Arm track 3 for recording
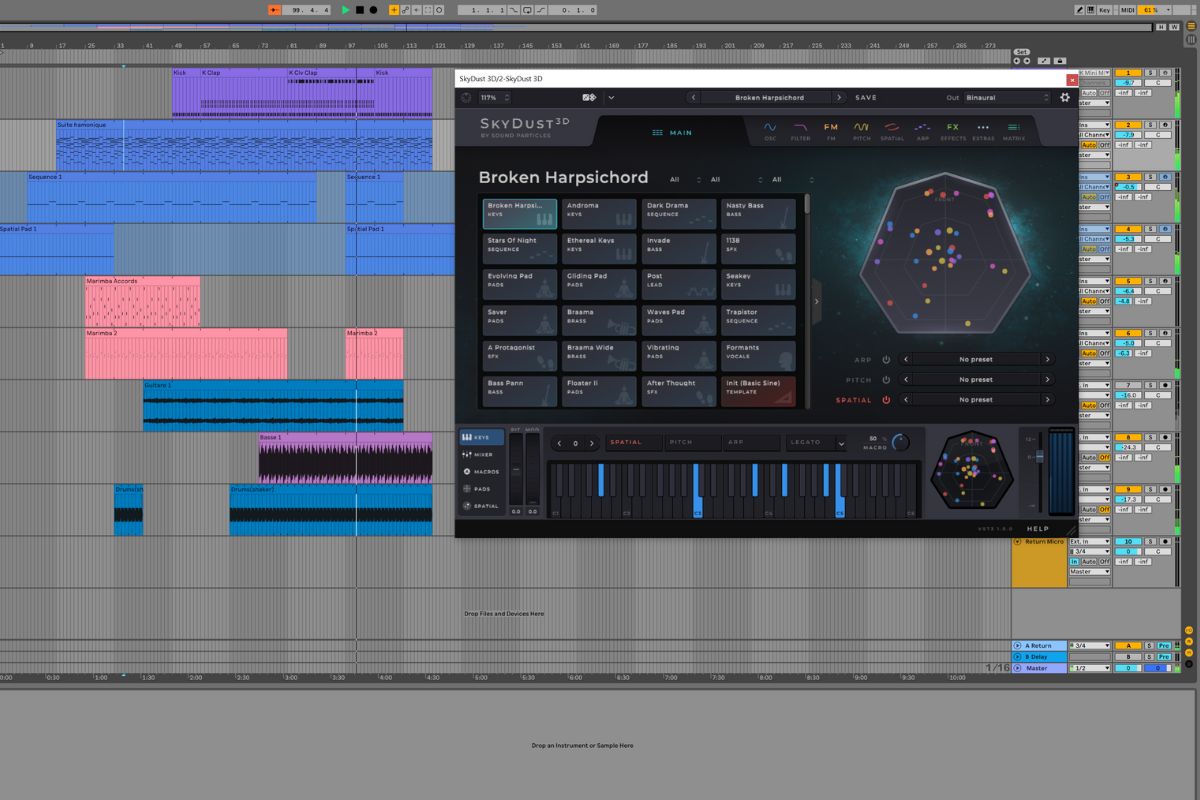Viewport: 1200px width, 800px height. [1165, 177]
